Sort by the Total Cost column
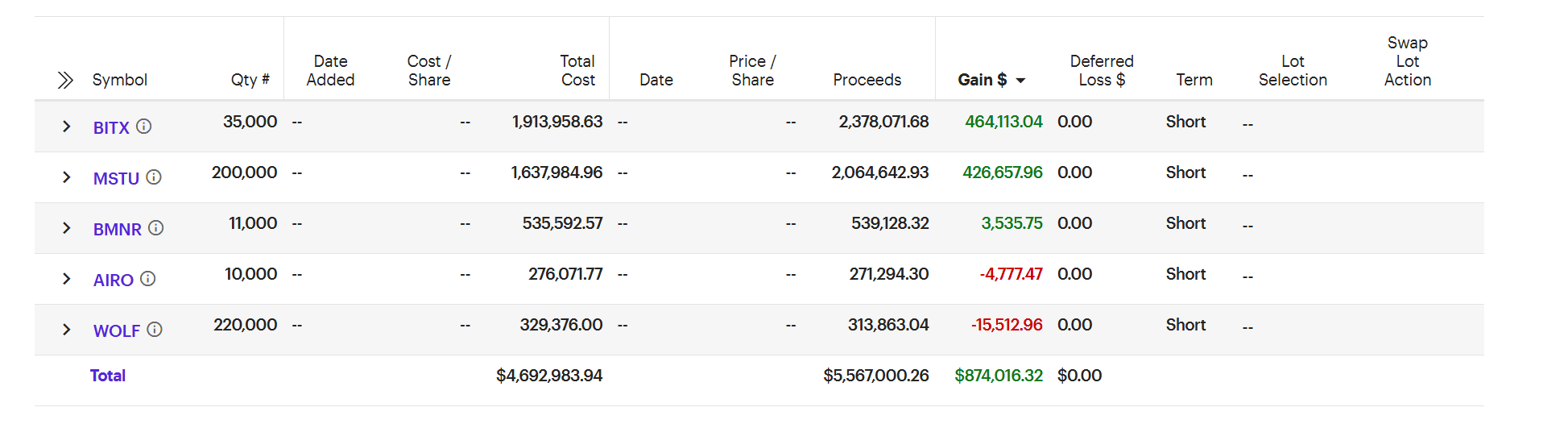 coord(577,71)
